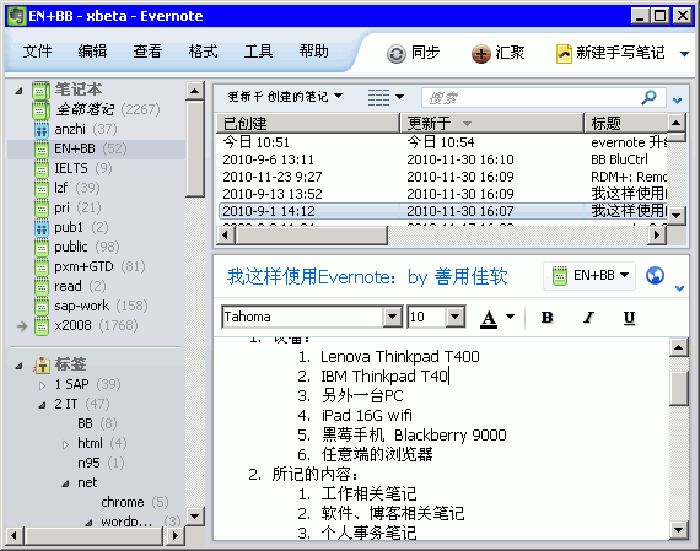The image size is (700, 551).
Task: Collapse the net tag
Action: [66, 484]
